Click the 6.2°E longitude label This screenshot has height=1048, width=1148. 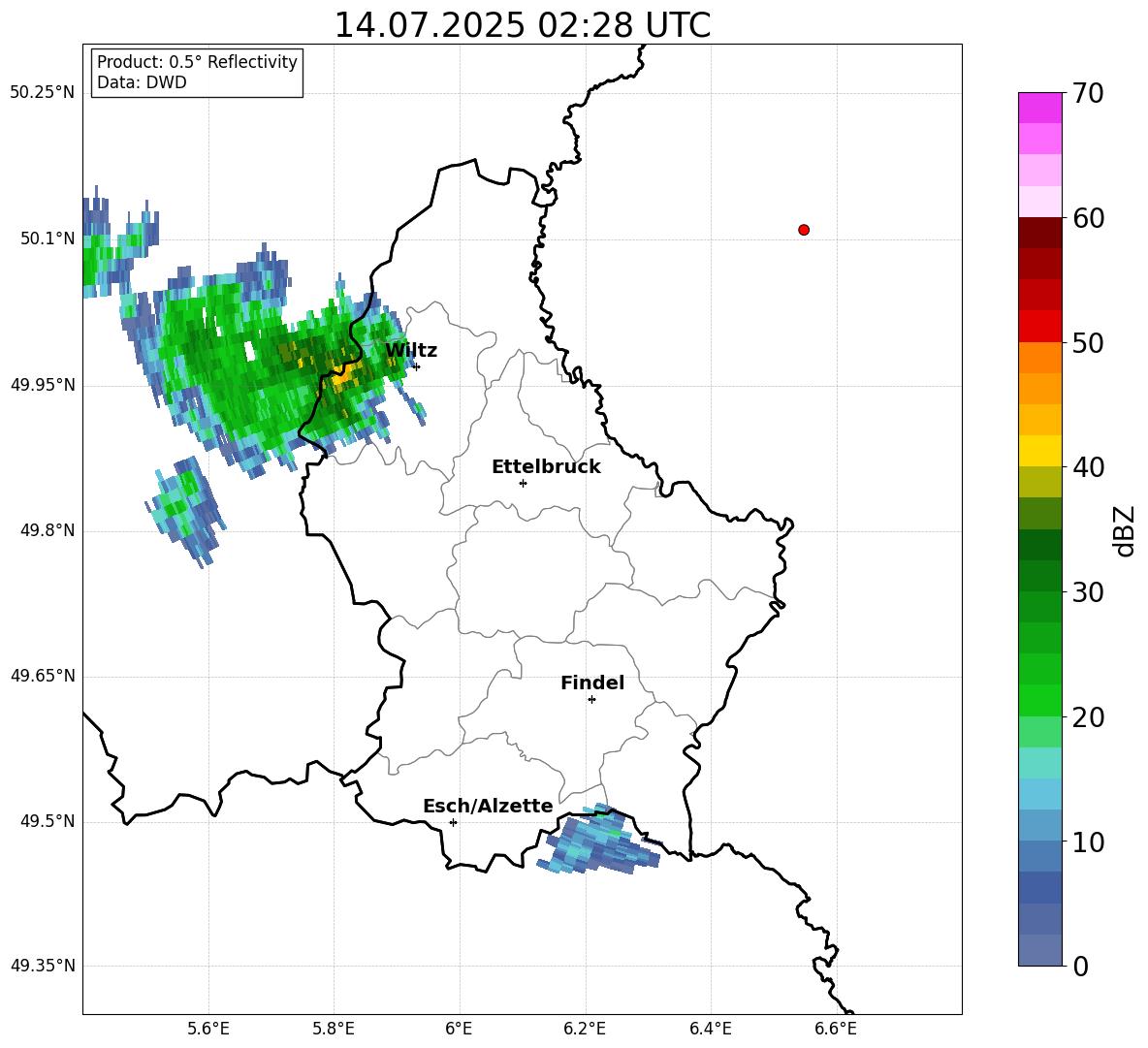(585, 1029)
